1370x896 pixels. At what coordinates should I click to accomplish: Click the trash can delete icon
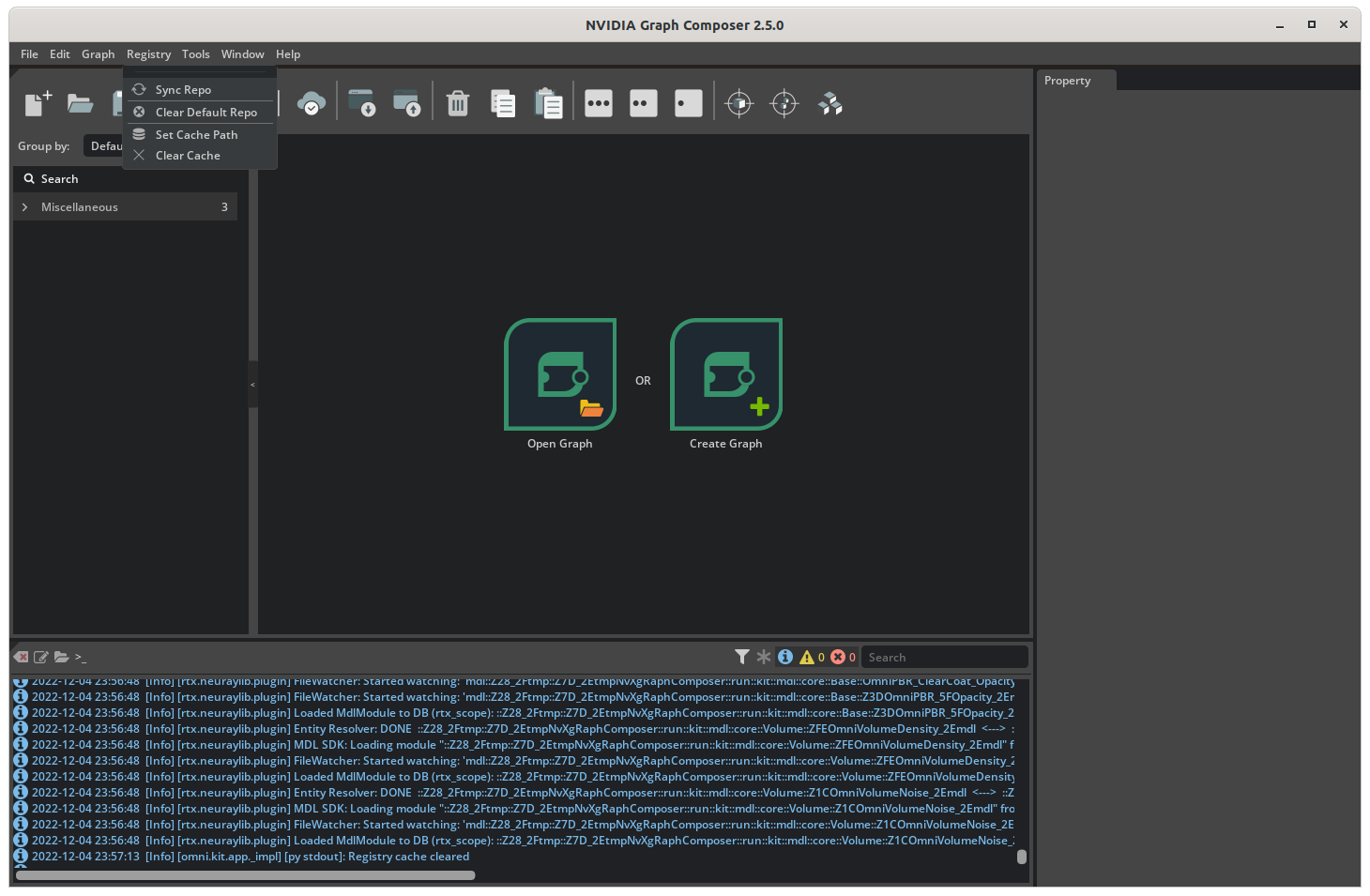458,103
